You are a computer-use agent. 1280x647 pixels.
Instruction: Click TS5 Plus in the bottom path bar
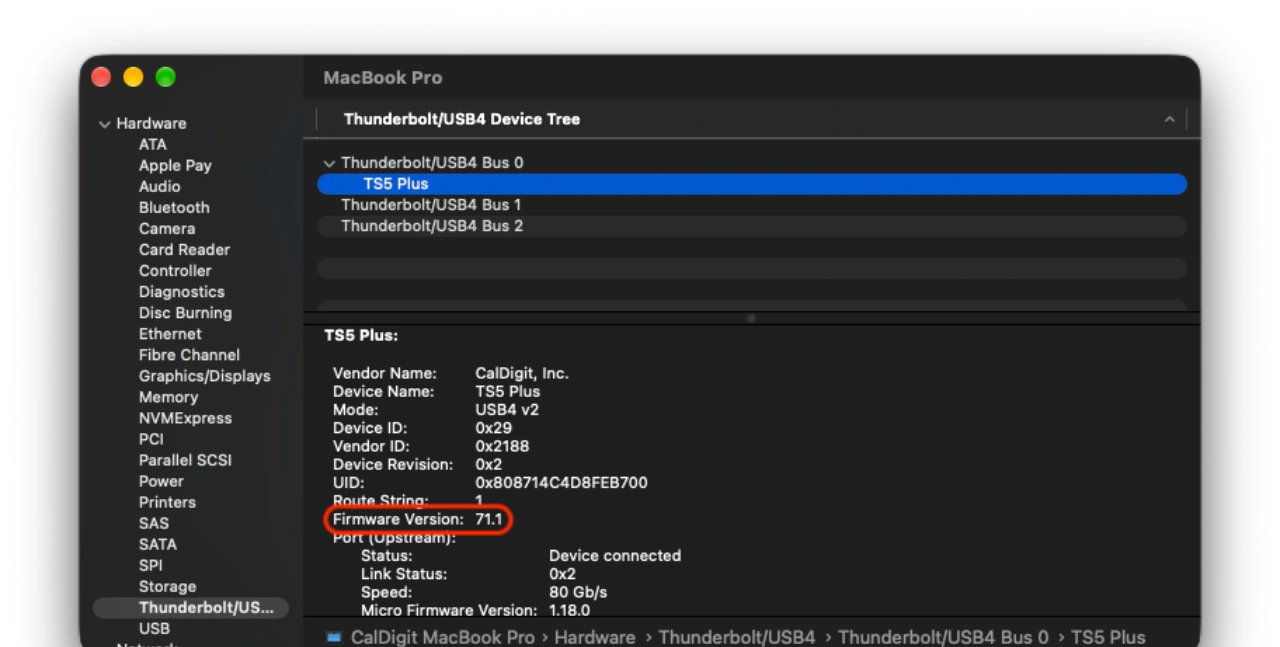click(x=1108, y=637)
